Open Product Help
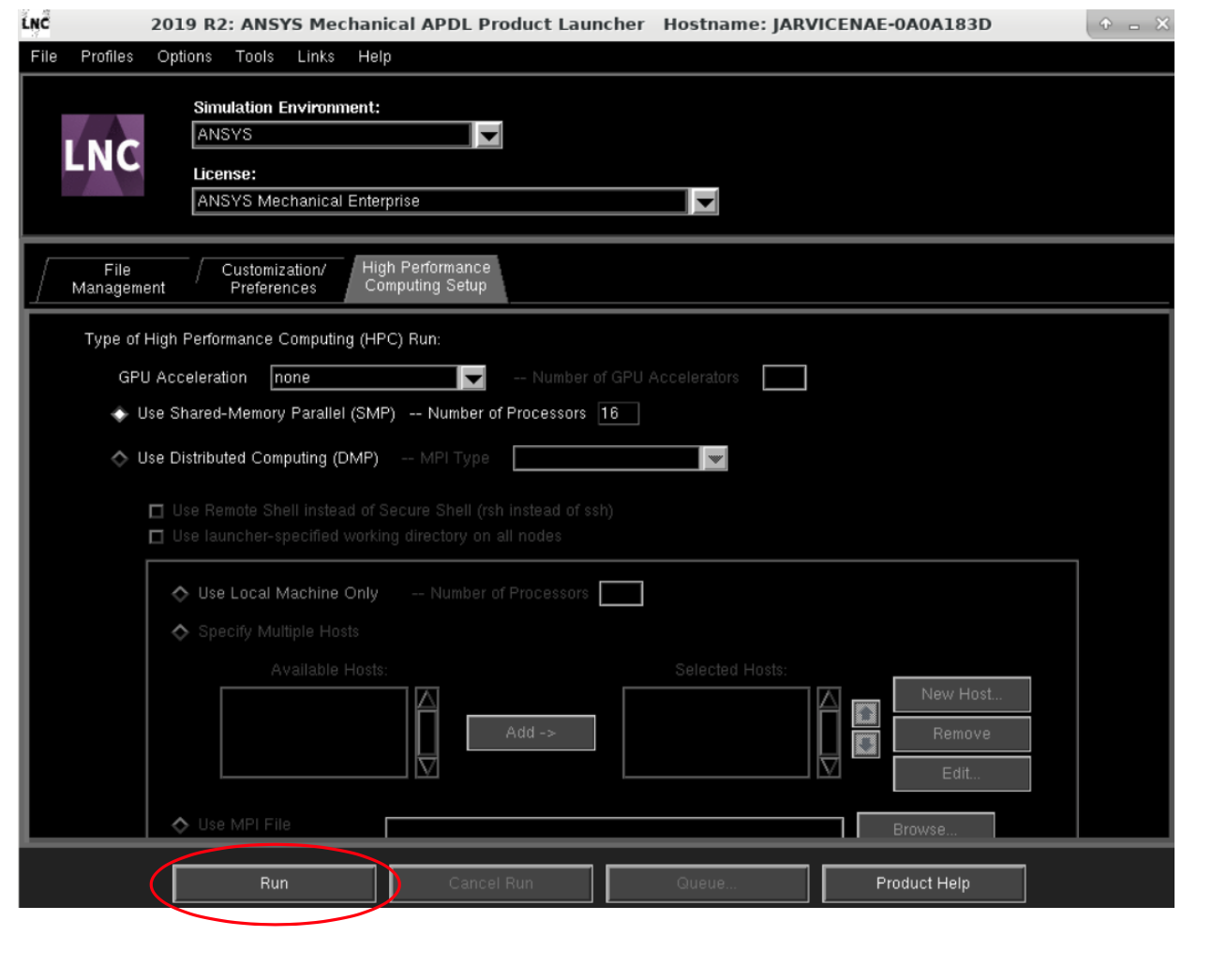1212x980 pixels. click(x=923, y=883)
